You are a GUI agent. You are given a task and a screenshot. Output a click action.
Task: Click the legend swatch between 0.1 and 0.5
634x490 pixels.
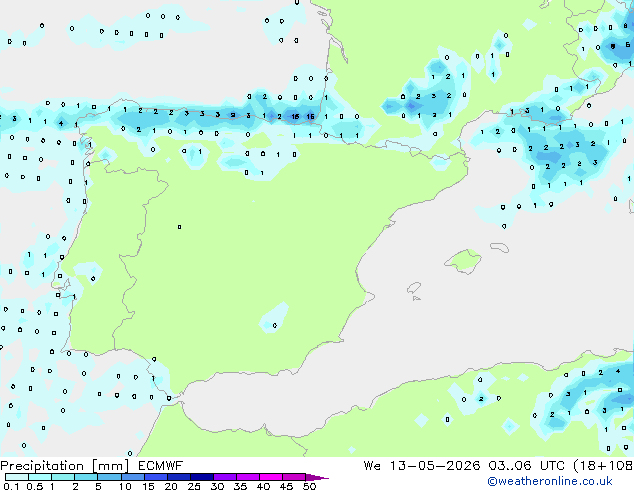(x=17, y=477)
